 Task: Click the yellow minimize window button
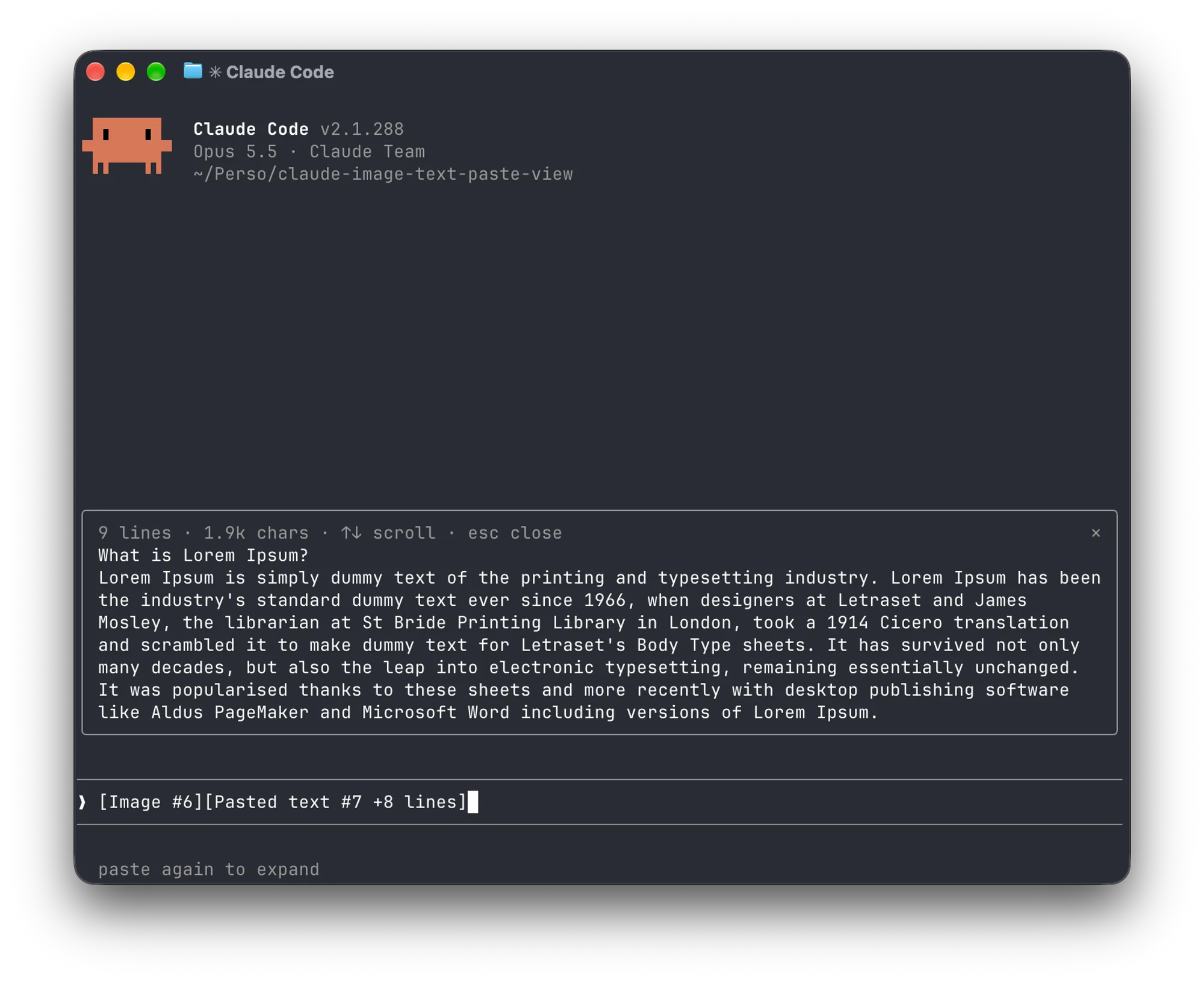coord(126,72)
